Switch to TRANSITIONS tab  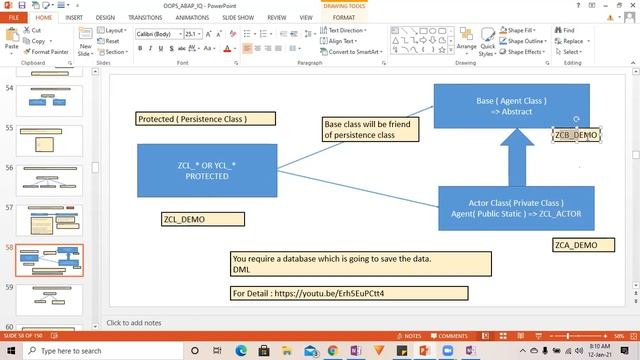145,18
